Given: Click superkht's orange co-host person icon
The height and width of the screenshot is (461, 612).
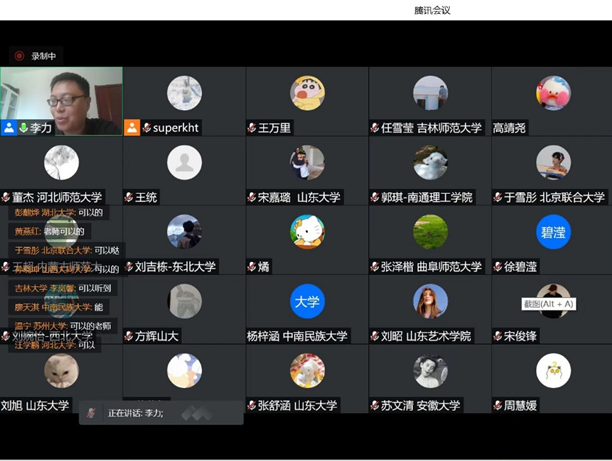Looking at the screenshot, I should tap(132, 128).
